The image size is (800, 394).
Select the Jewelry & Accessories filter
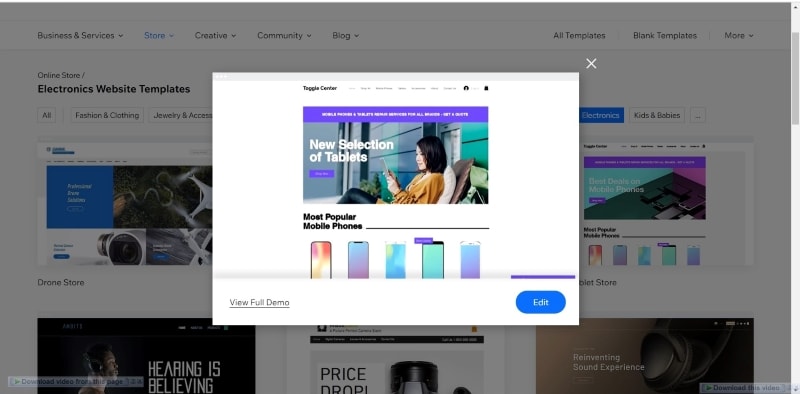181,115
